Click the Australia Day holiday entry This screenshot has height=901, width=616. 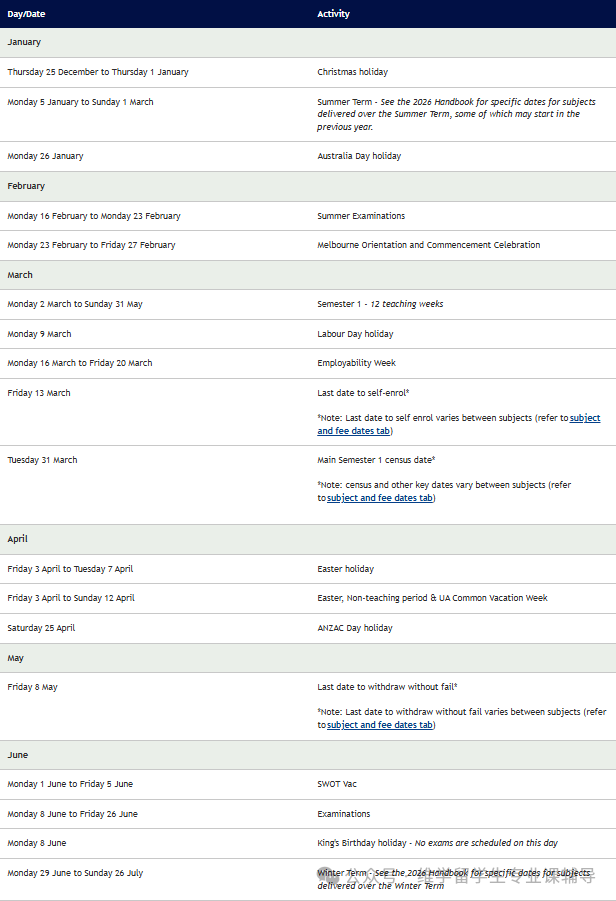359,156
